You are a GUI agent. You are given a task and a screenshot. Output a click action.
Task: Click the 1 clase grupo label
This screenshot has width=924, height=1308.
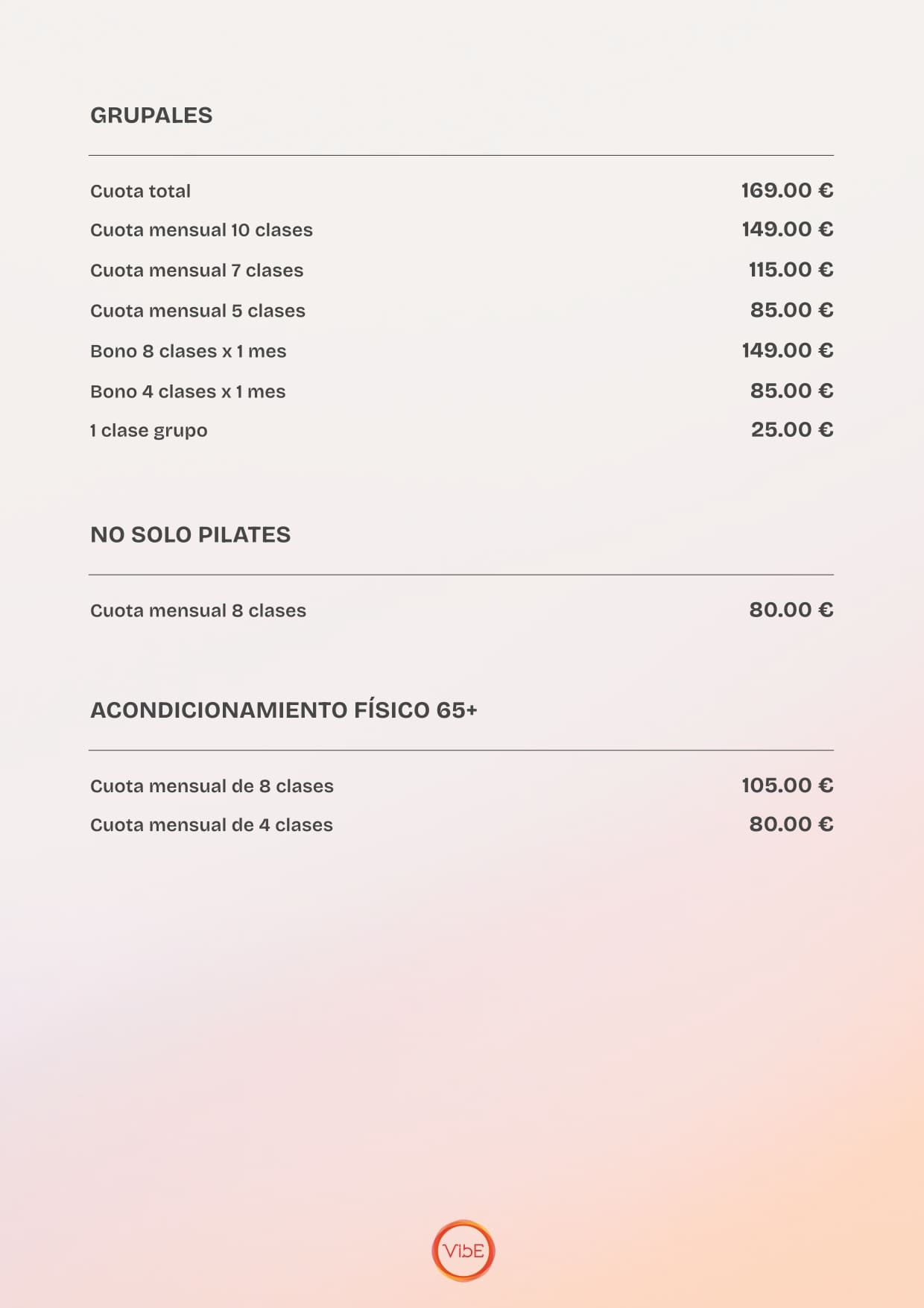point(148,431)
